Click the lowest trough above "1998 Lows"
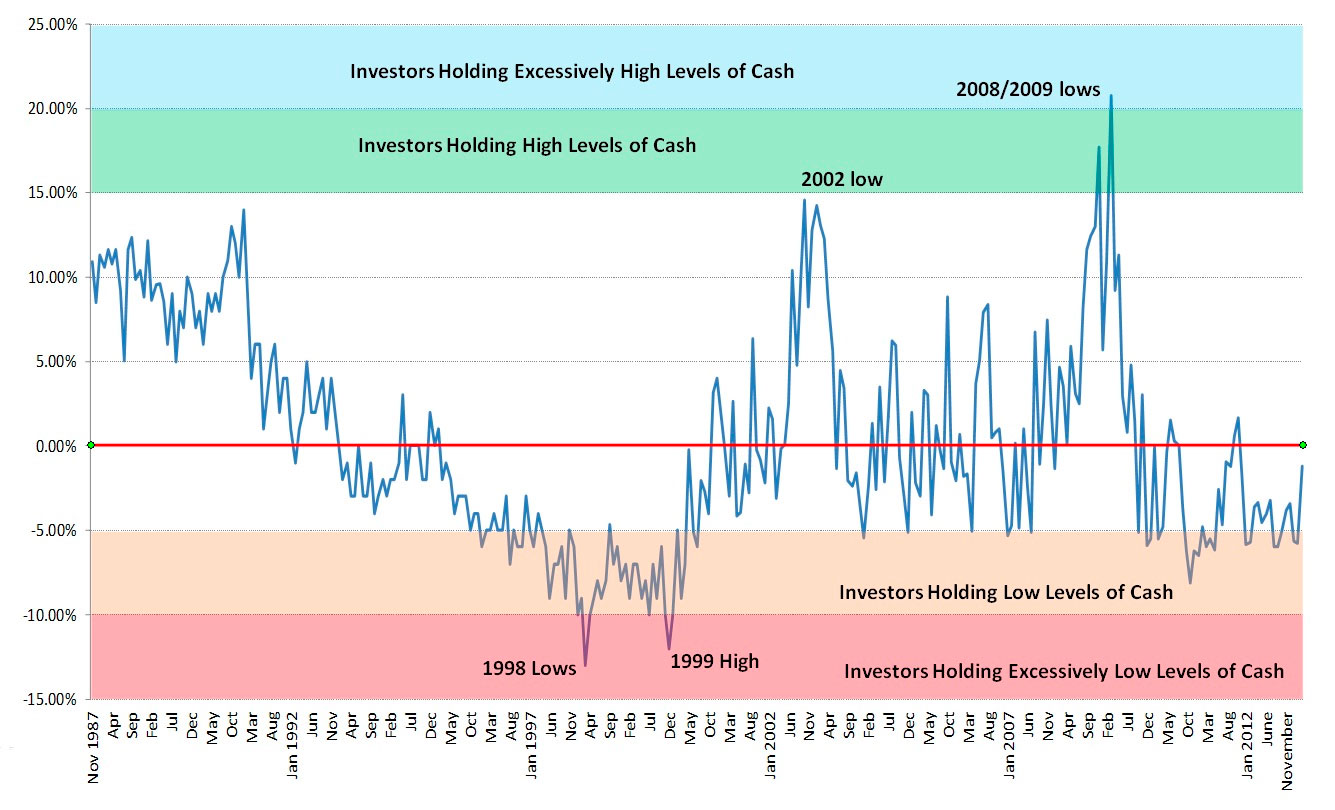 (x=585, y=664)
